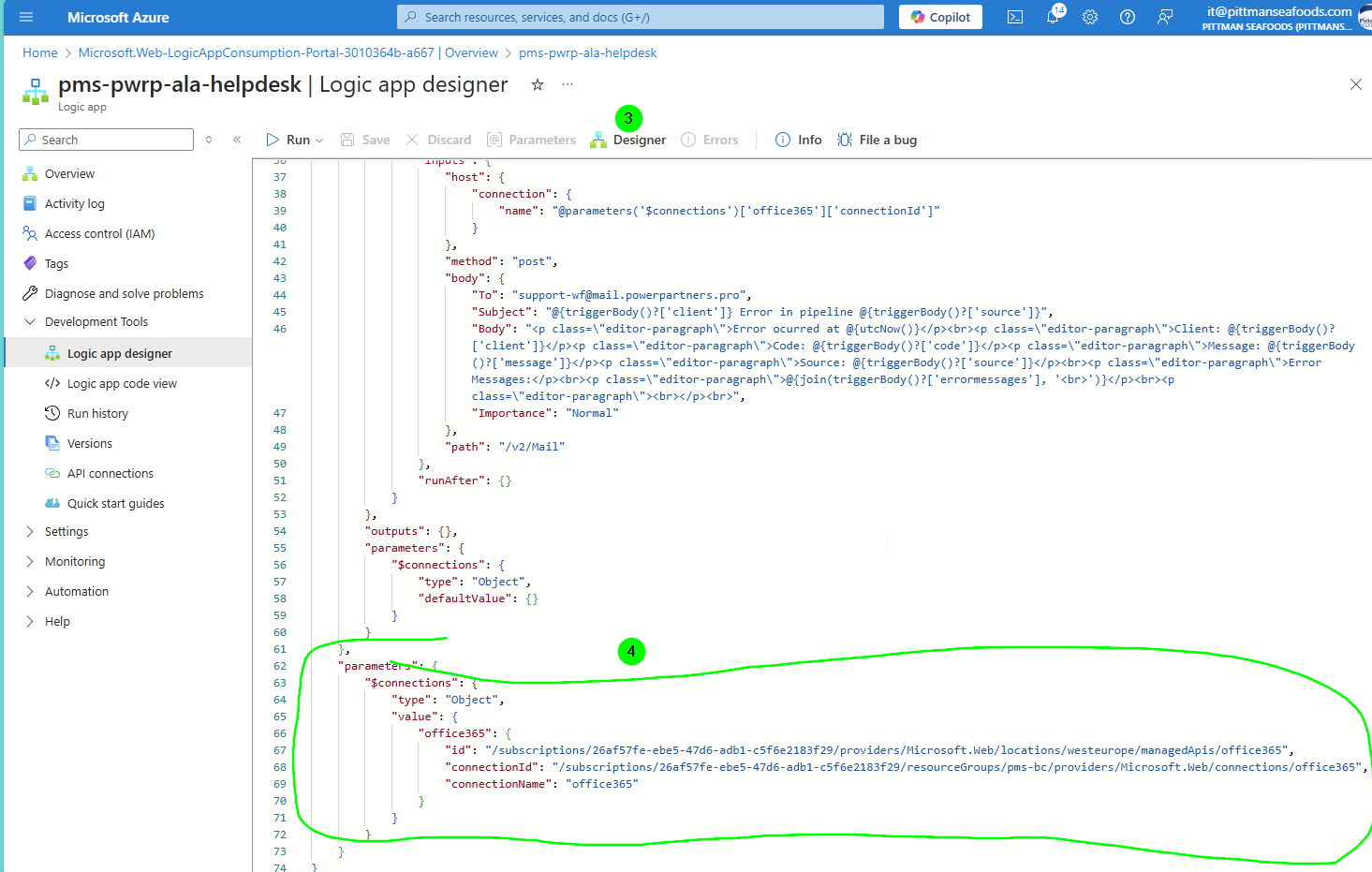The image size is (1372, 872).
Task: Click the Copilot button
Action: point(940,17)
